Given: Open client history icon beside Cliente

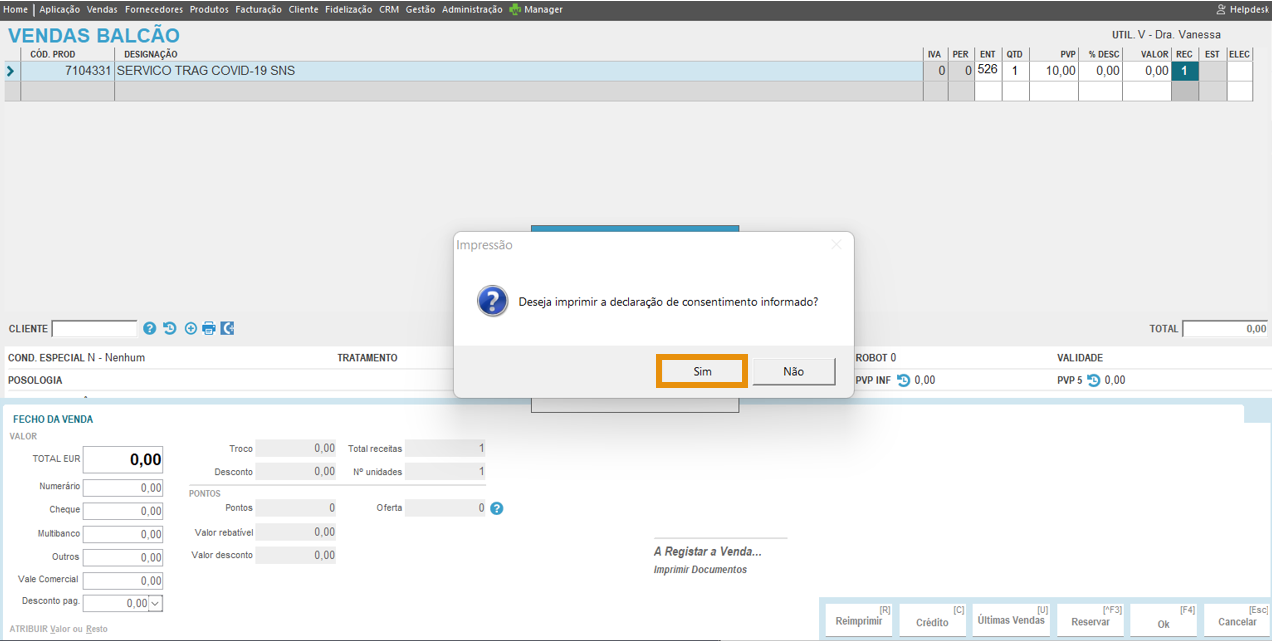Looking at the screenshot, I should (170, 328).
